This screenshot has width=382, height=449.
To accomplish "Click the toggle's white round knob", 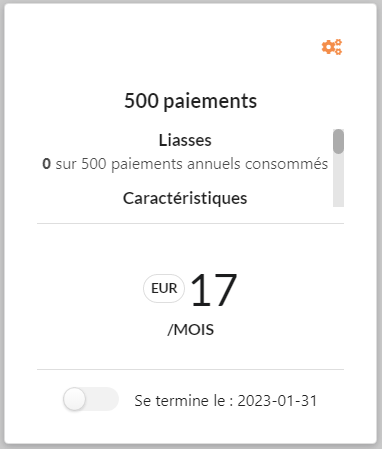I will click(x=74, y=399).
